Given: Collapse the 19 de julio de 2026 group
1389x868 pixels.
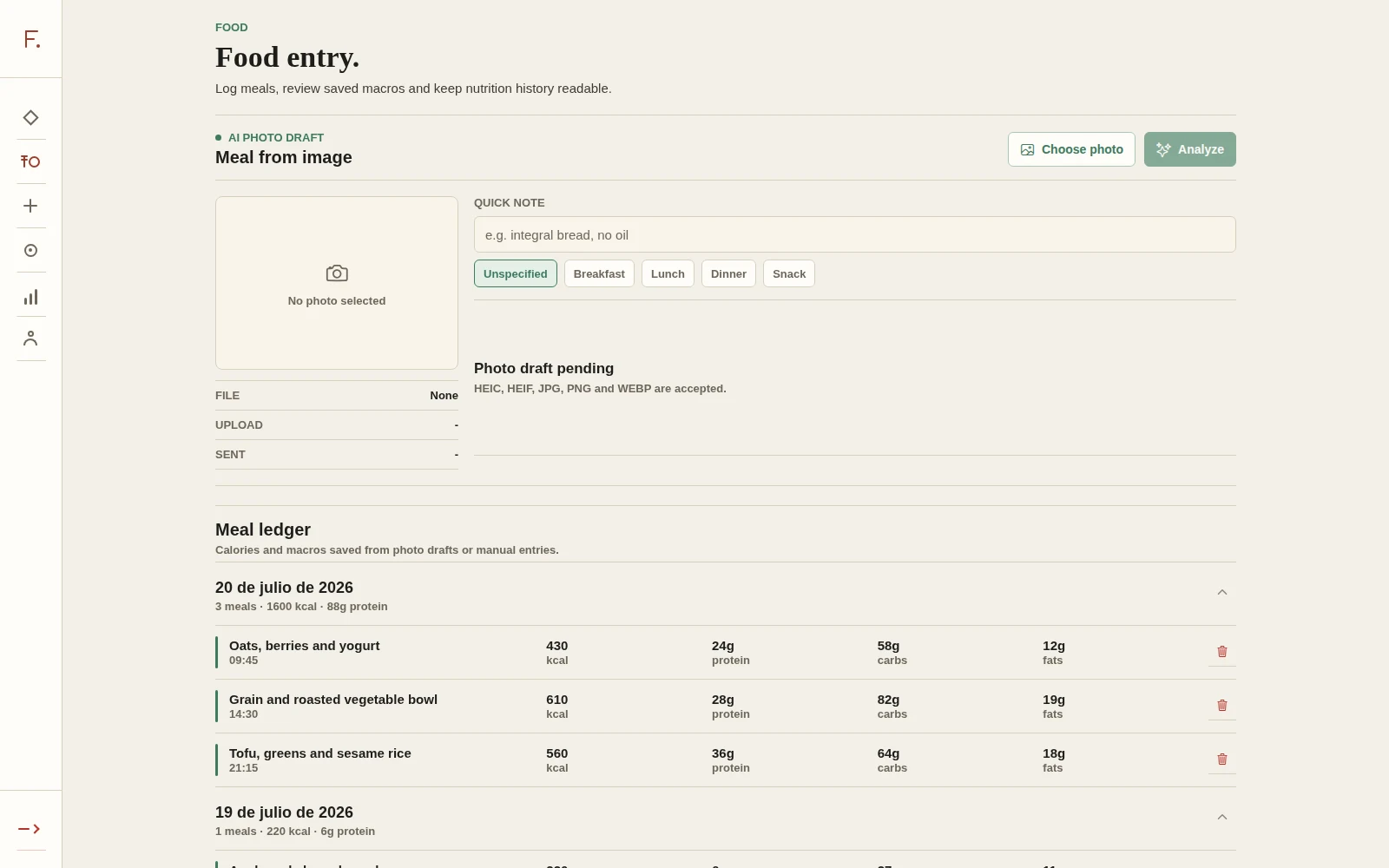Looking at the screenshot, I should [1222, 817].
